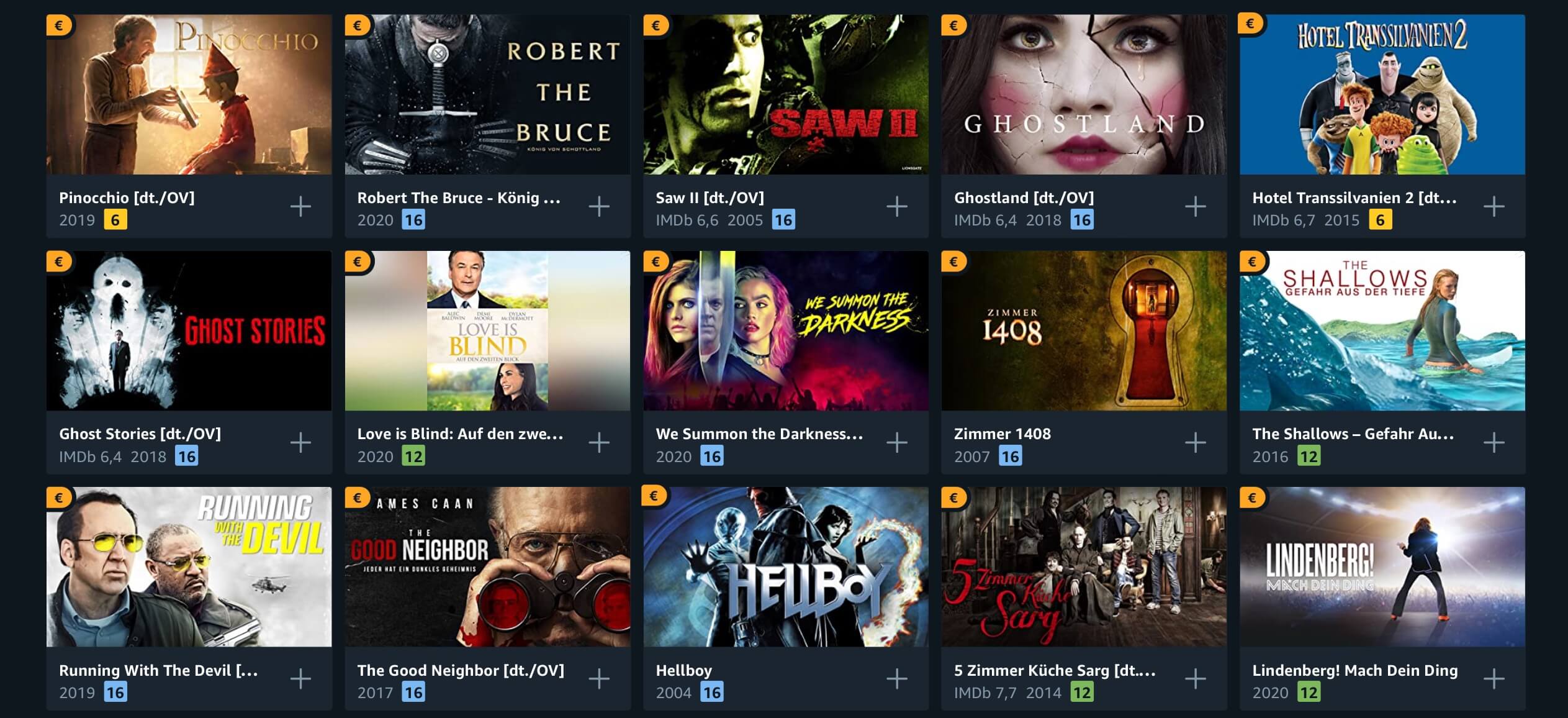Open the Hellboy movie poster
The height and width of the screenshot is (718, 1568).
(x=786, y=567)
